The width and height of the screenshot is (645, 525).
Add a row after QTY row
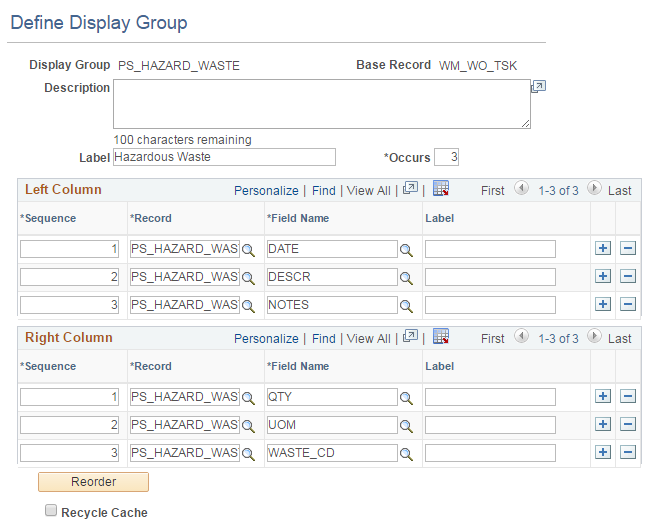click(603, 397)
